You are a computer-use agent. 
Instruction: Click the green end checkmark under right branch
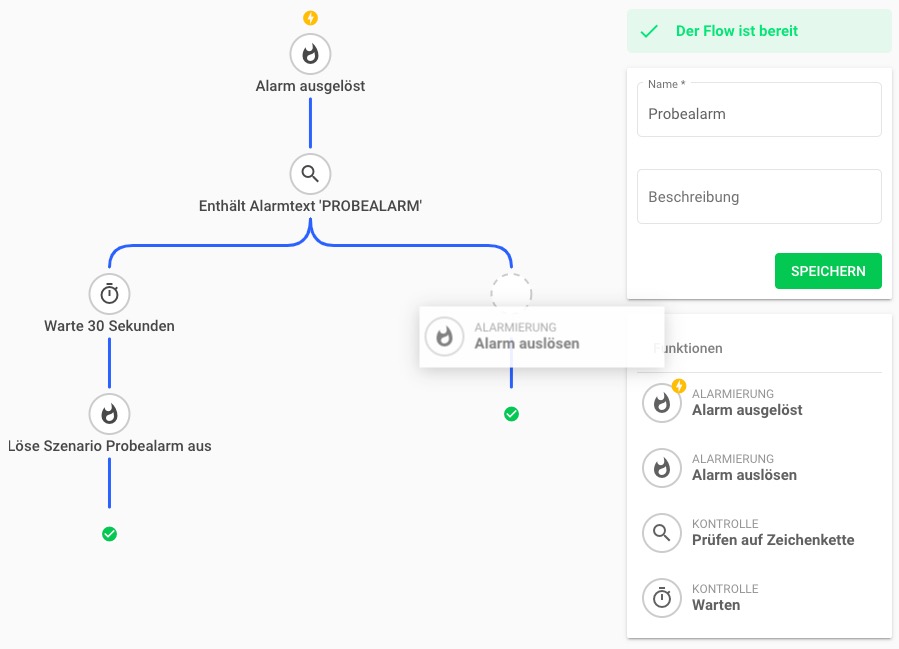pyautogui.click(x=511, y=414)
